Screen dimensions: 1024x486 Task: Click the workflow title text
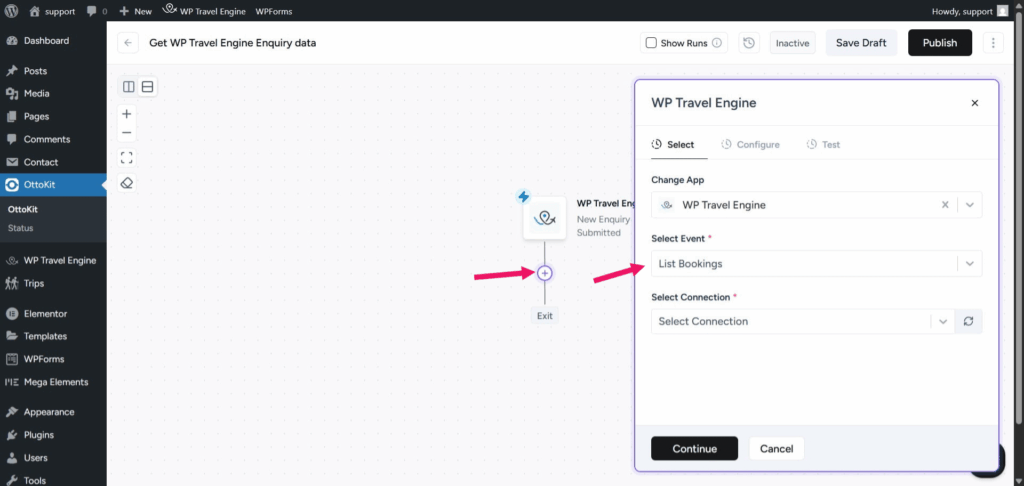coord(232,43)
